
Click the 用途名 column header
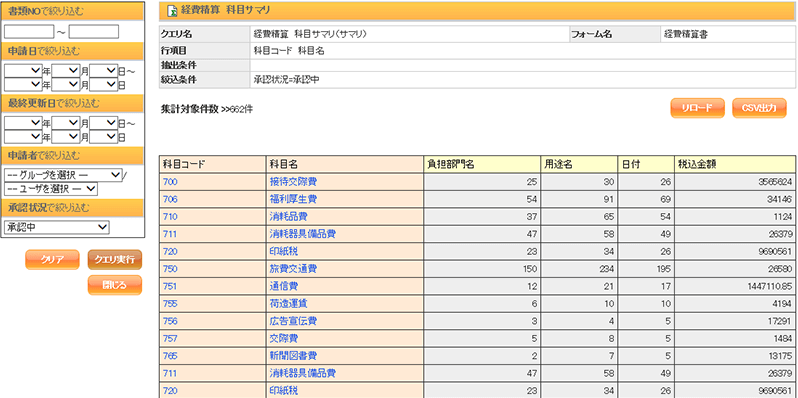click(579, 164)
